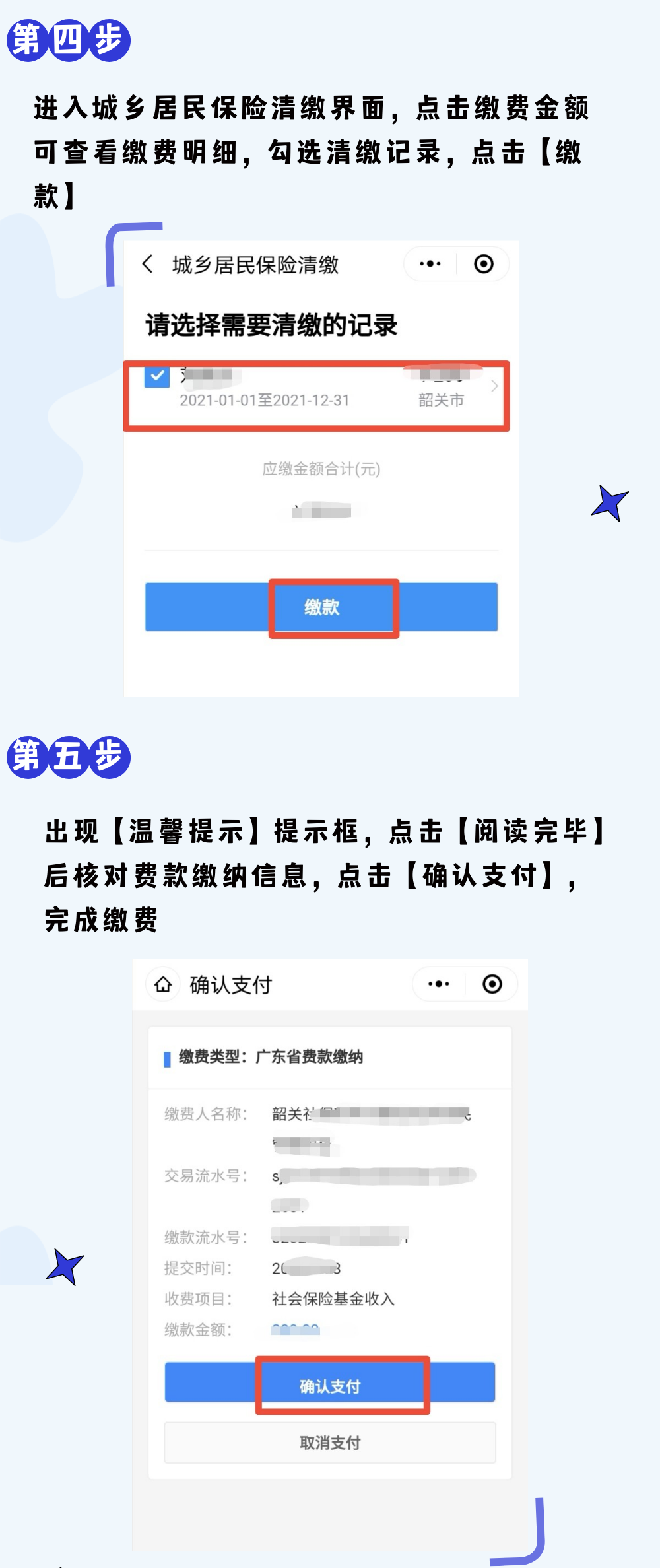Go back from 城乡居民保险清缴 page
Image resolution: width=660 pixels, height=1568 pixels.
click(148, 264)
